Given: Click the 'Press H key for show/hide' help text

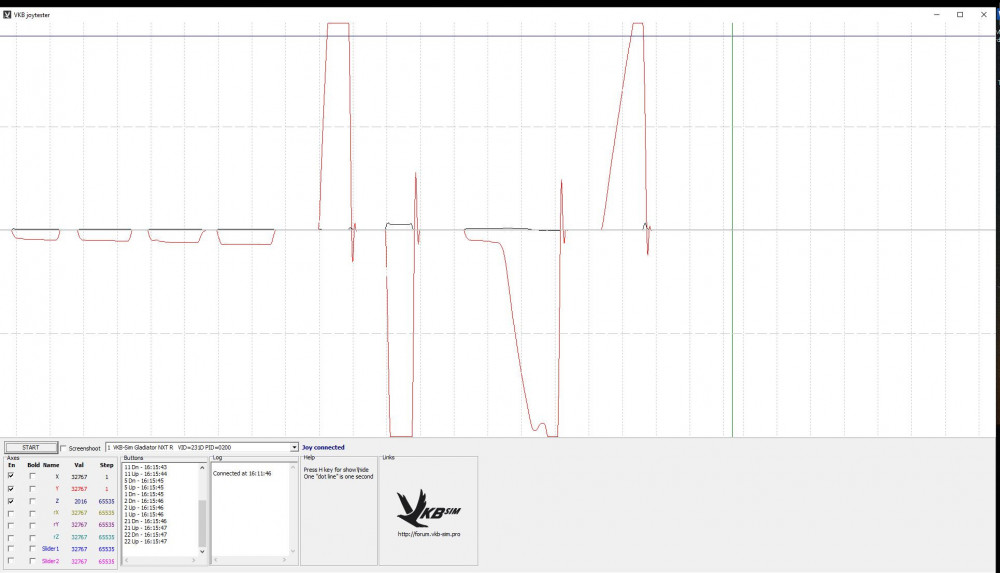Looking at the screenshot, I should pyautogui.click(x=336, y=470).
